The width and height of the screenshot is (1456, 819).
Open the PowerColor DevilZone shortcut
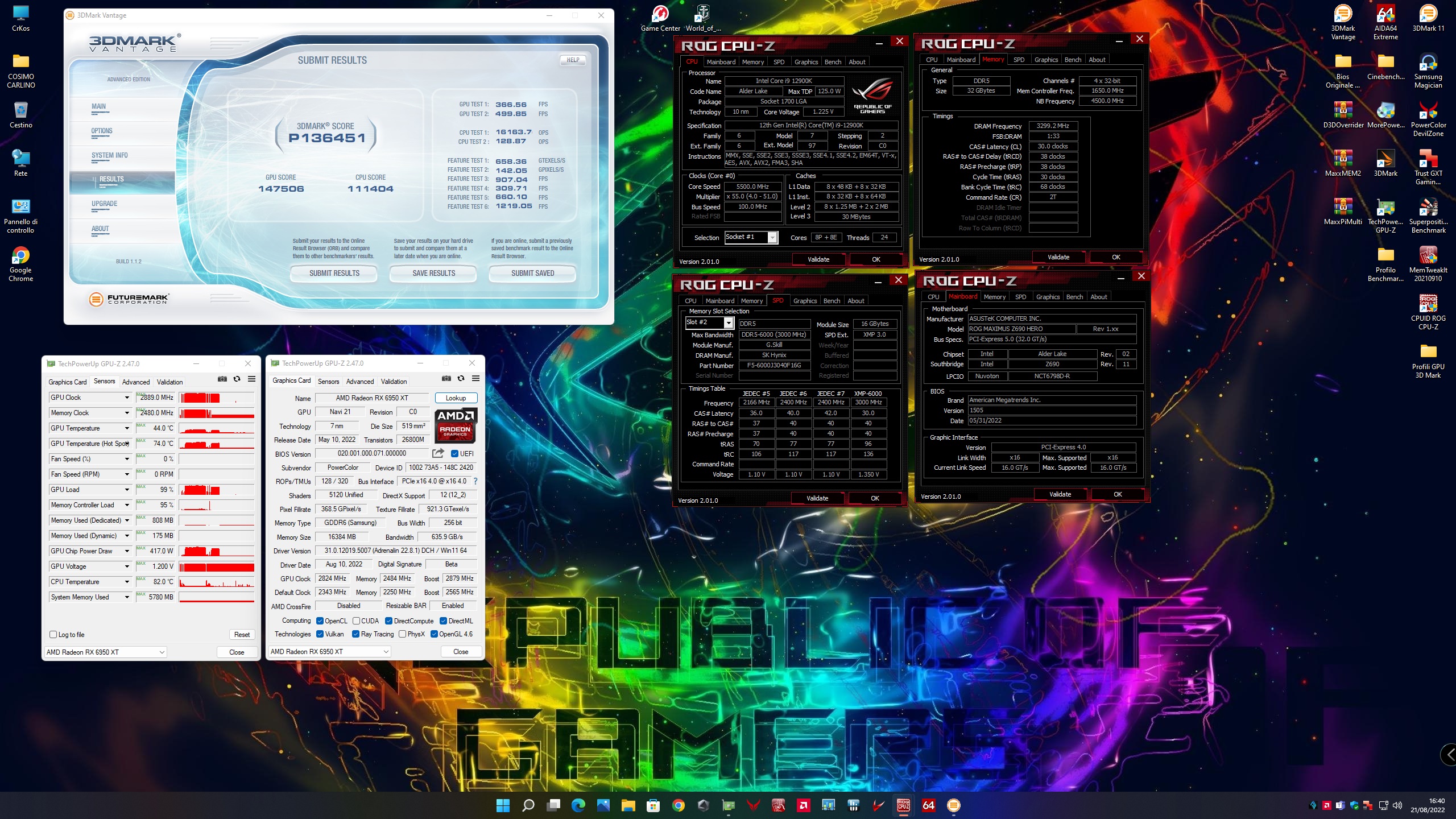1428,119
